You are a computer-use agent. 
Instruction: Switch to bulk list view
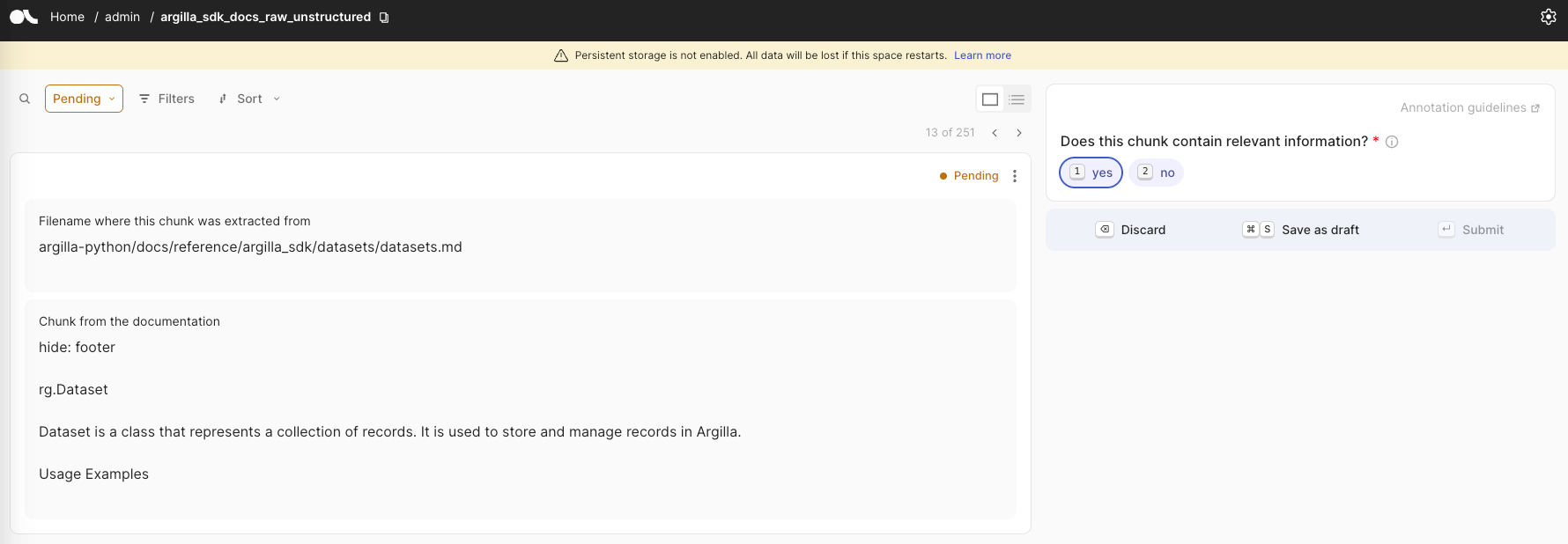(1017, 99)
